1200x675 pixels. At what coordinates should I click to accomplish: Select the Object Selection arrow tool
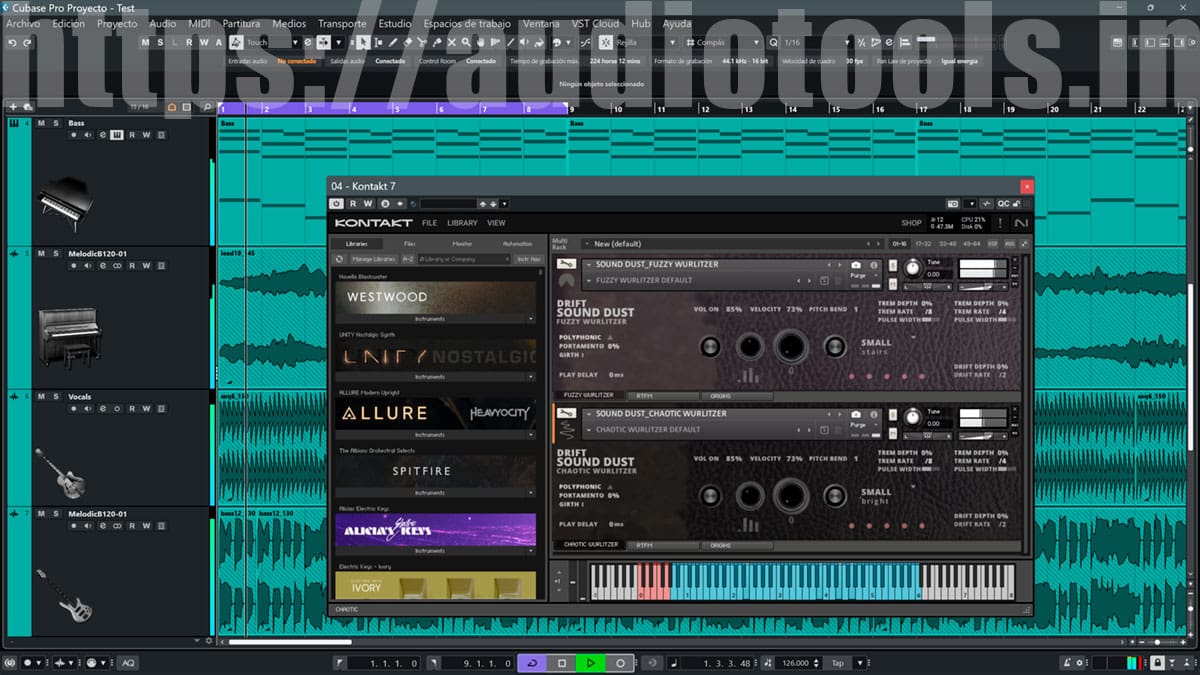coord(363,43)
